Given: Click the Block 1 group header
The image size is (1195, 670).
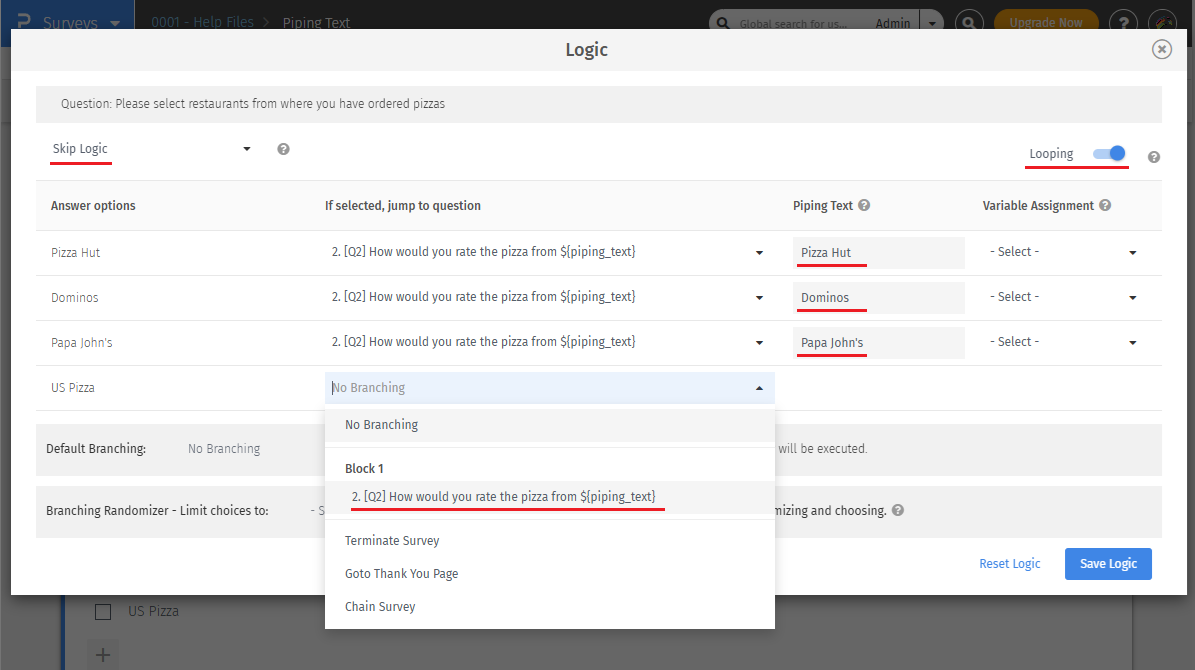Looking at the screenshot, I should (364, 469).
